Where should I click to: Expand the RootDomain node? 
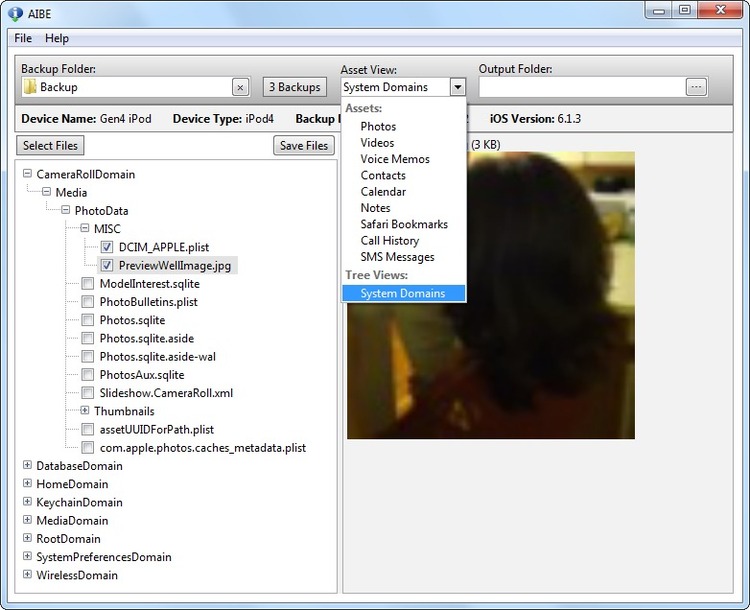pyautogui.click(x=27, y=537)
